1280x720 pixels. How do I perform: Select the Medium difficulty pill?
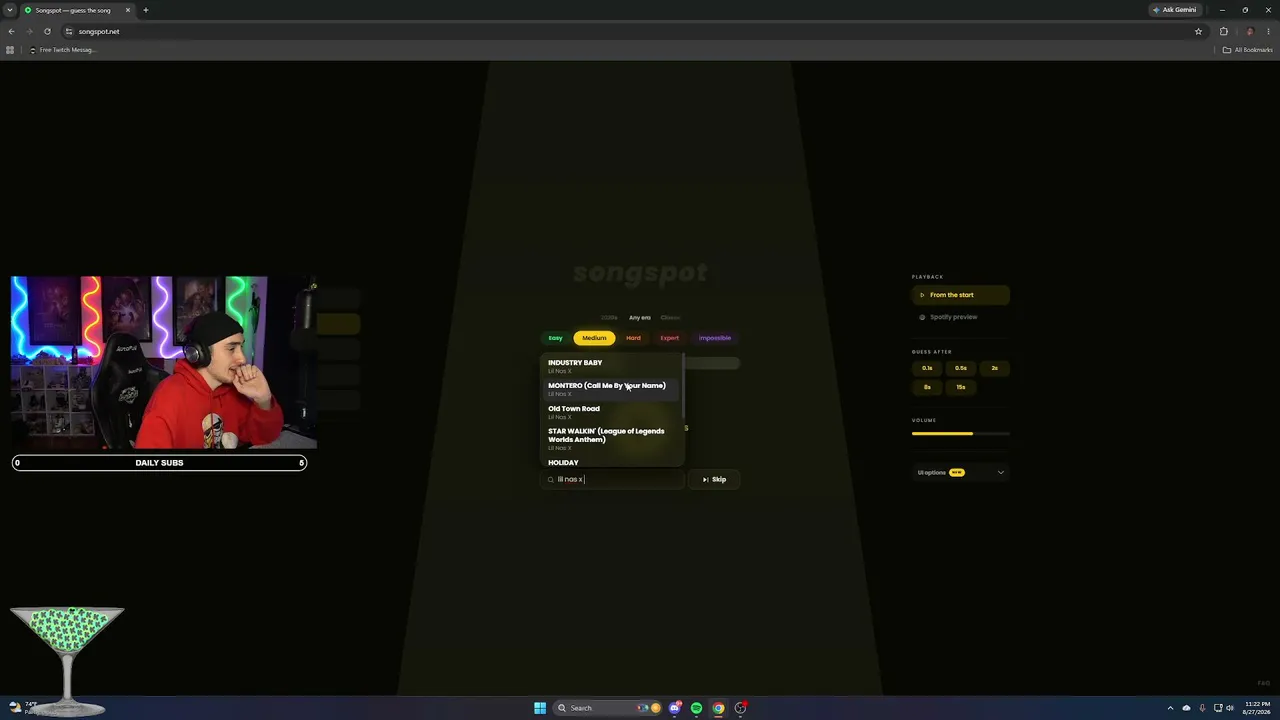tap(594, 338)
